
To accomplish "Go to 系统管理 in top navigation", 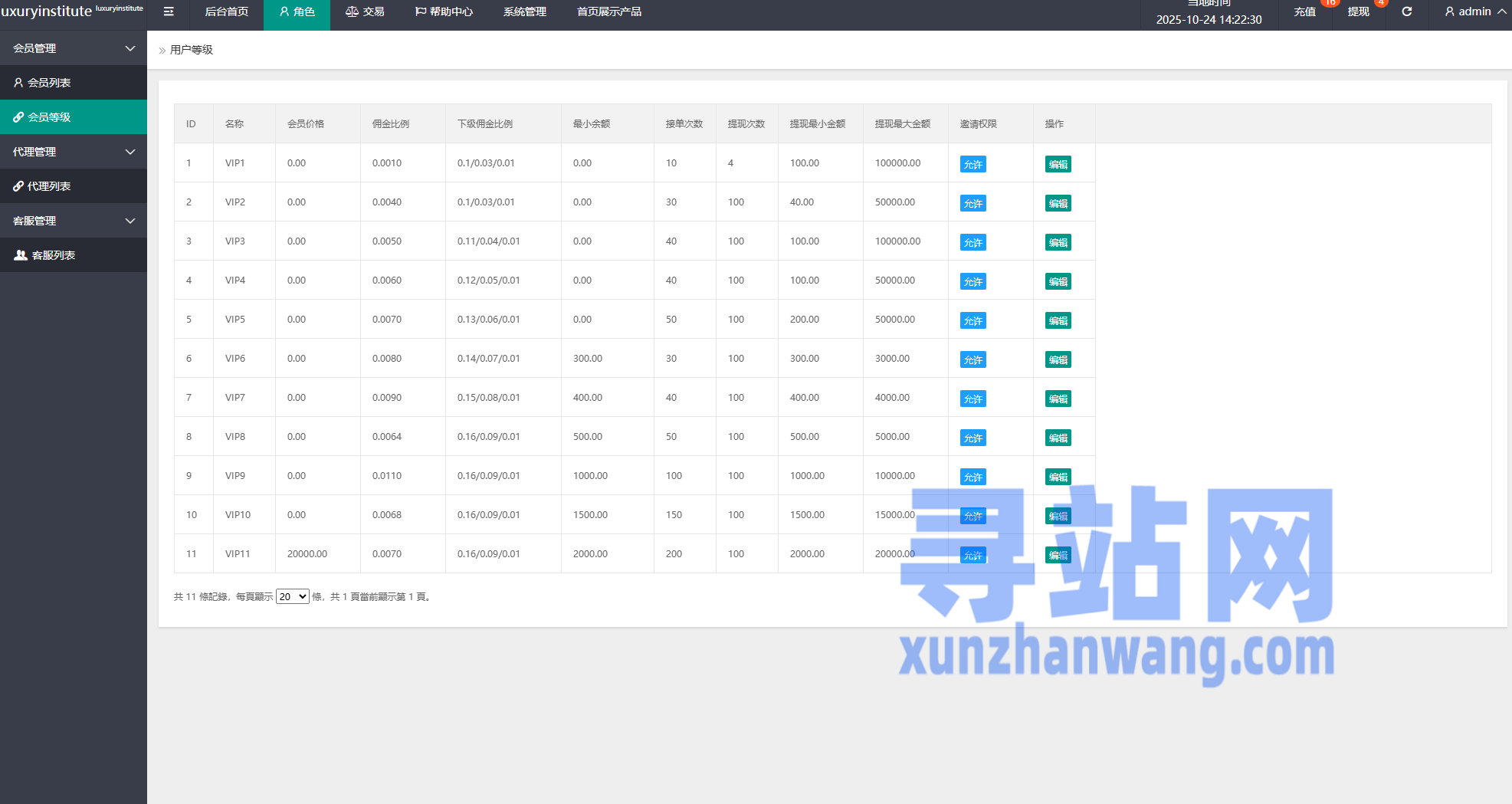I will [x=524, y=11].
